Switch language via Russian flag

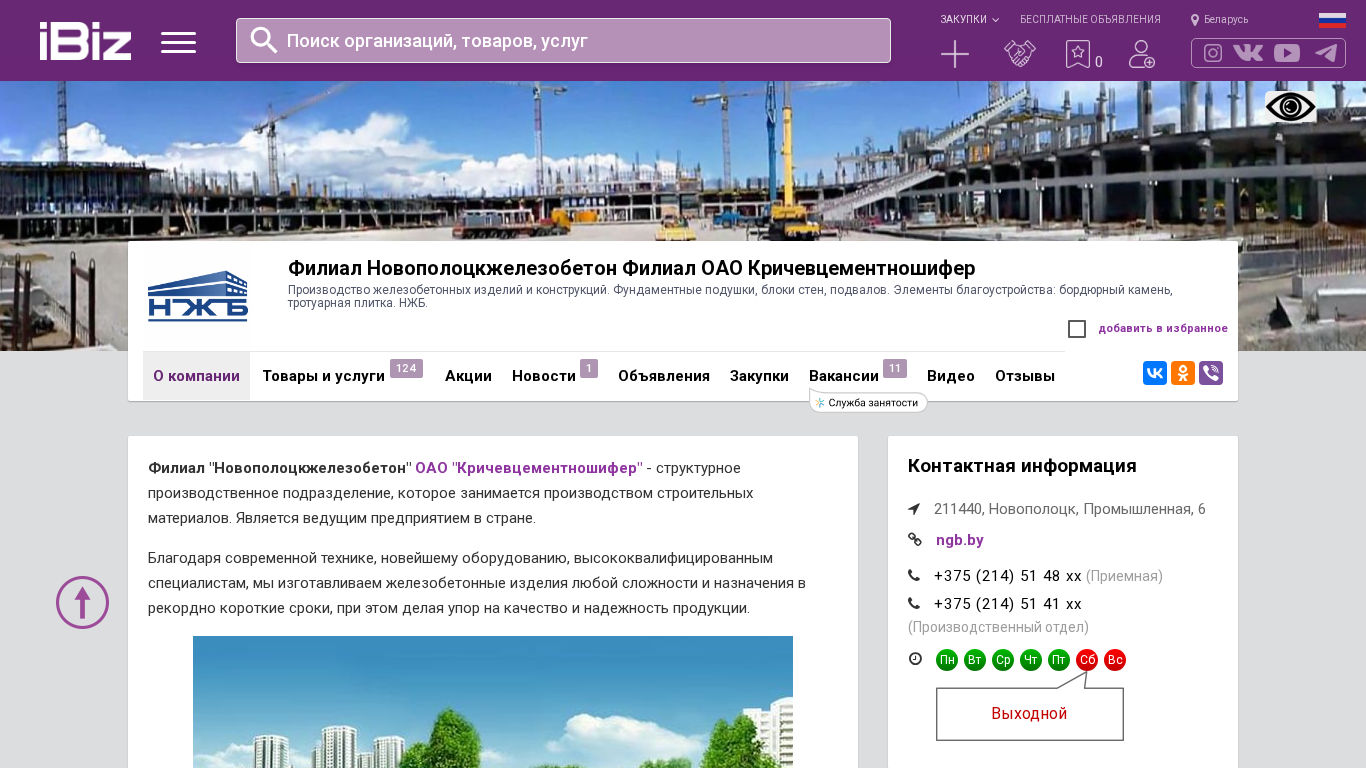(1332, 20)
